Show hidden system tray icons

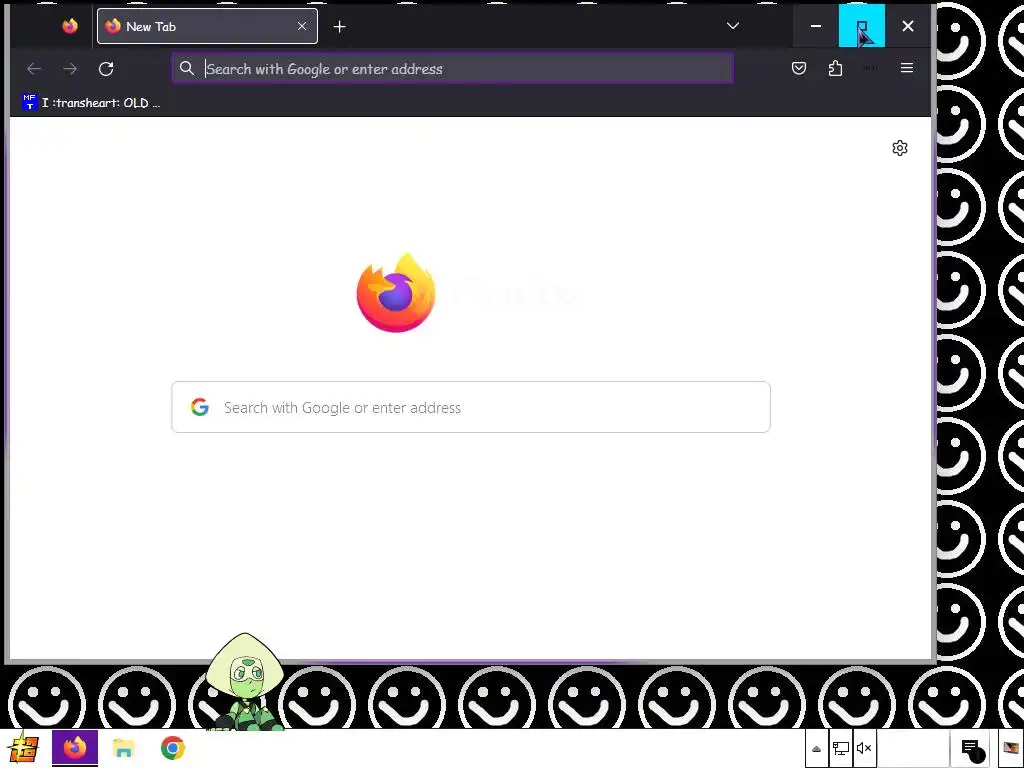click(x=816, y=748)
